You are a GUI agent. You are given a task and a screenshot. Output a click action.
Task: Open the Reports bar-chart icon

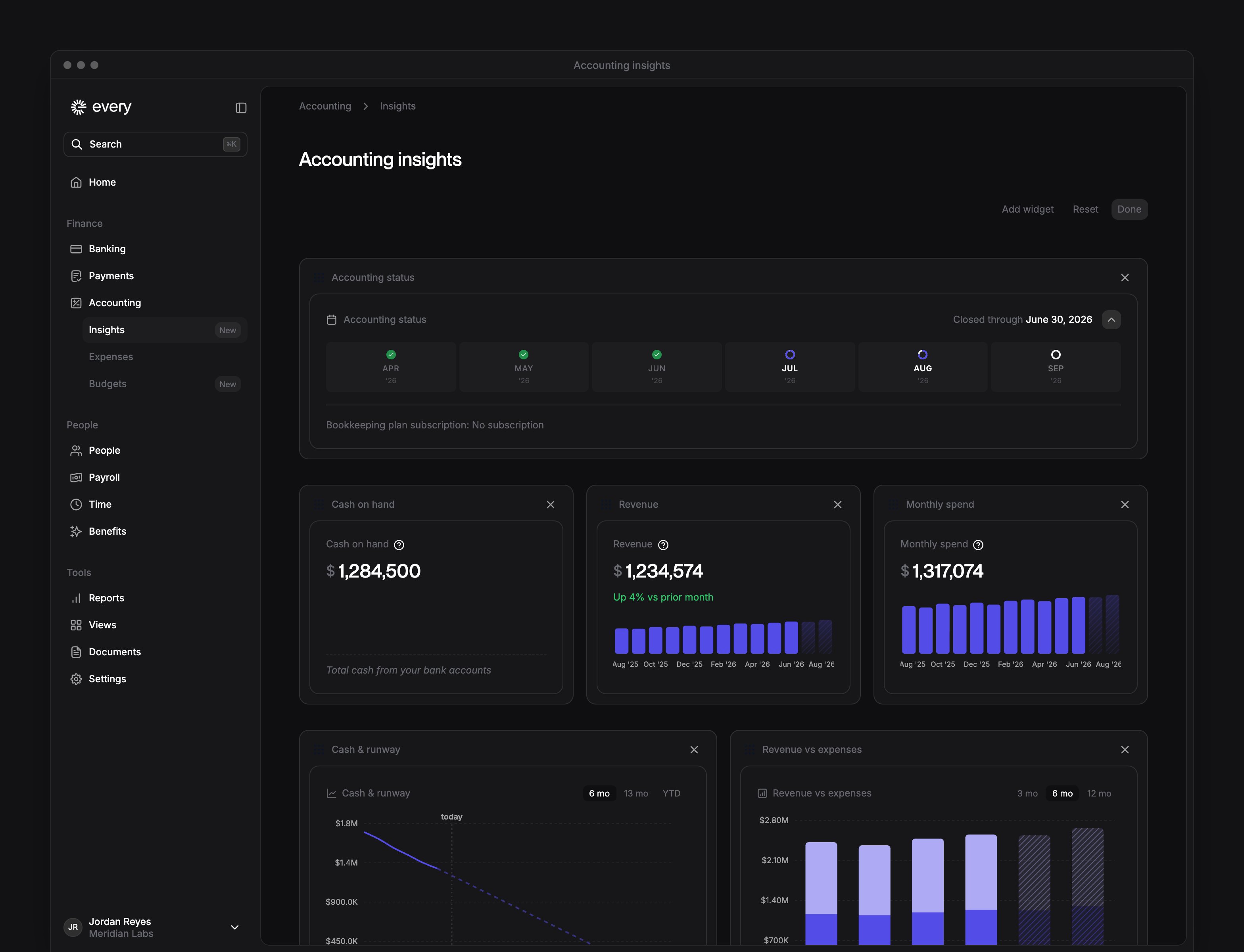point(76,599)
